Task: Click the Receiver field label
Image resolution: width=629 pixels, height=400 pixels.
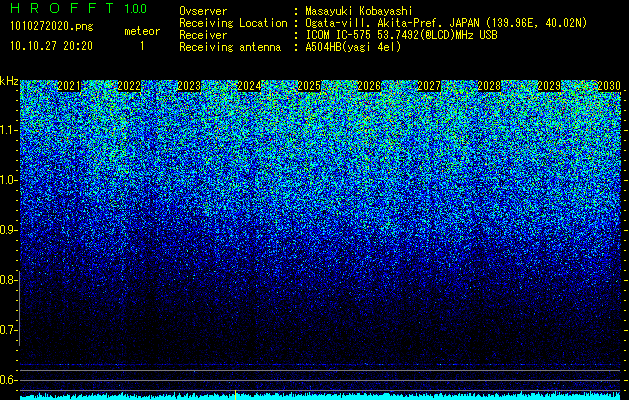Action: [x=203, y=35]
